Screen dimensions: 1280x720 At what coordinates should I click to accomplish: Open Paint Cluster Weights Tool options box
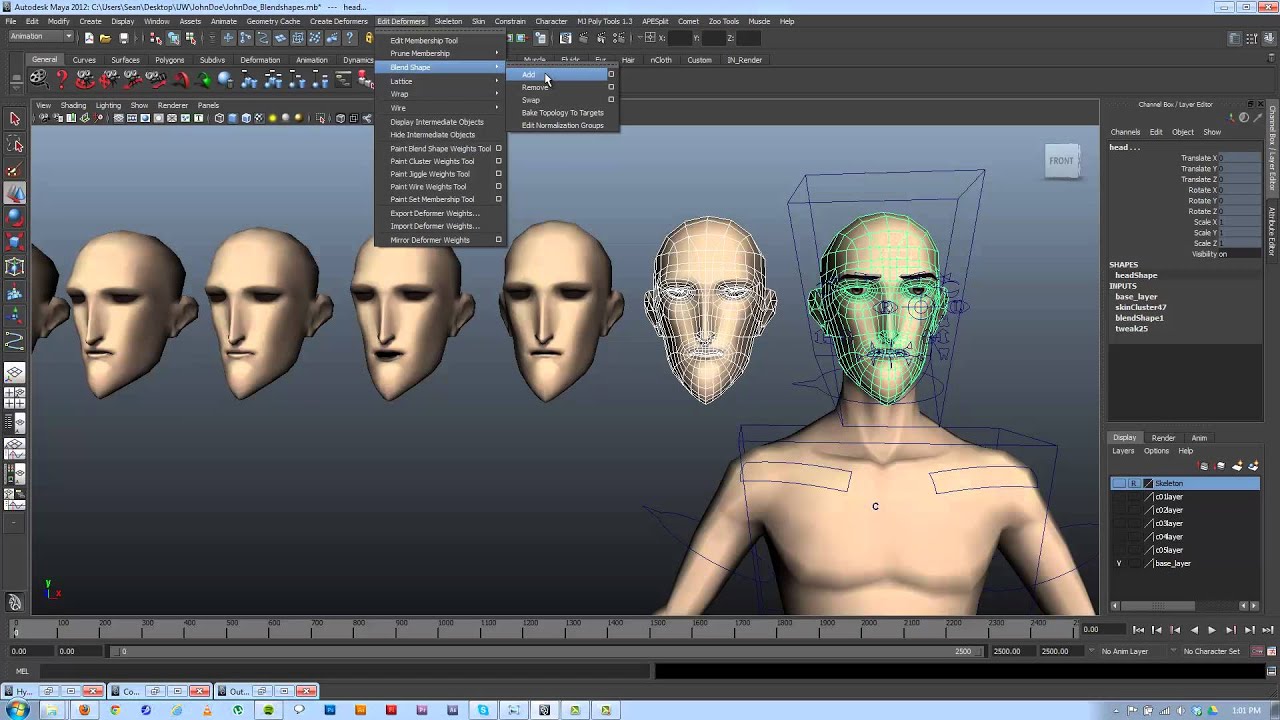coord(498,161)
